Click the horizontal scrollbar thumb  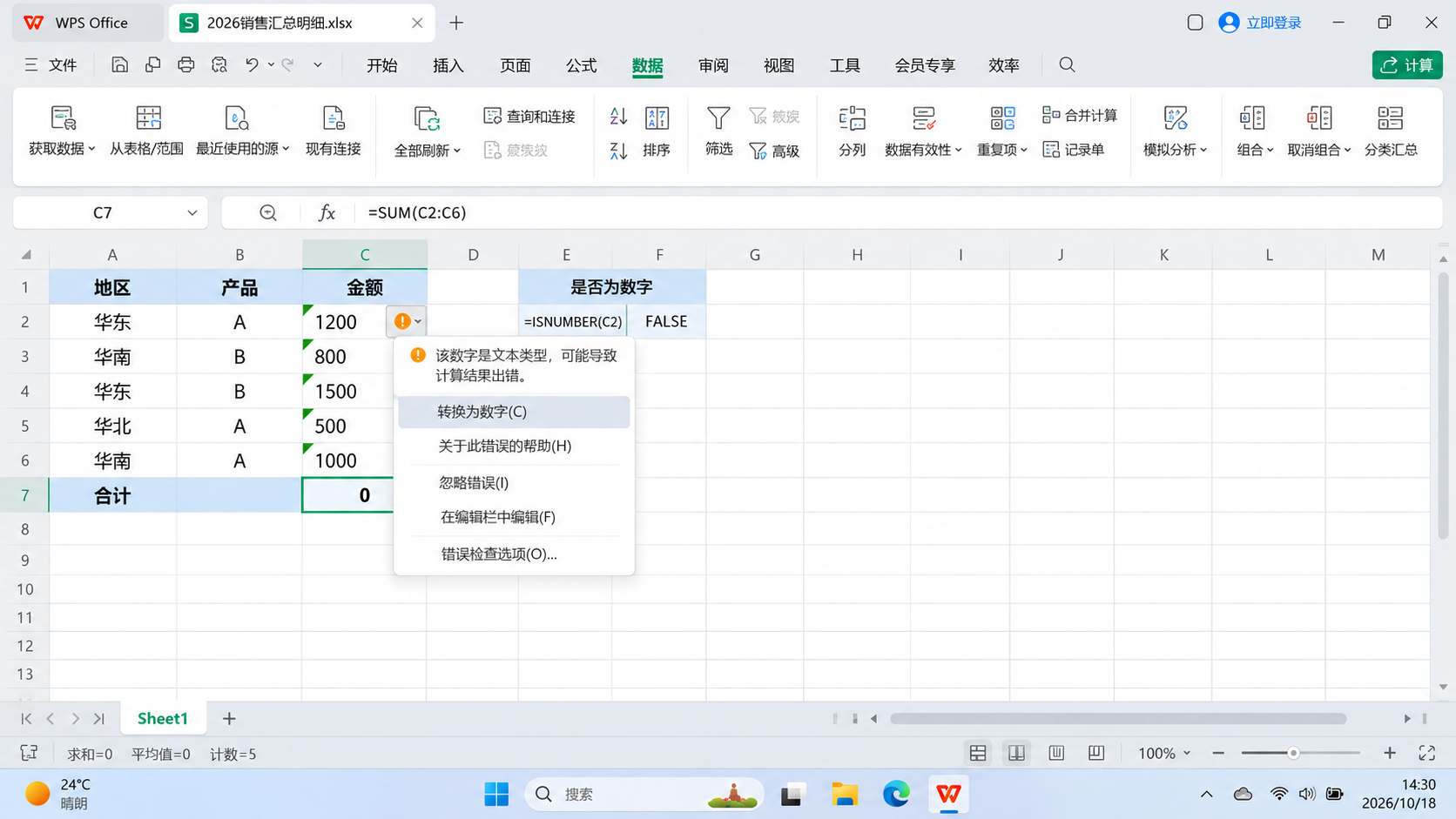[x=1118, y=719]
